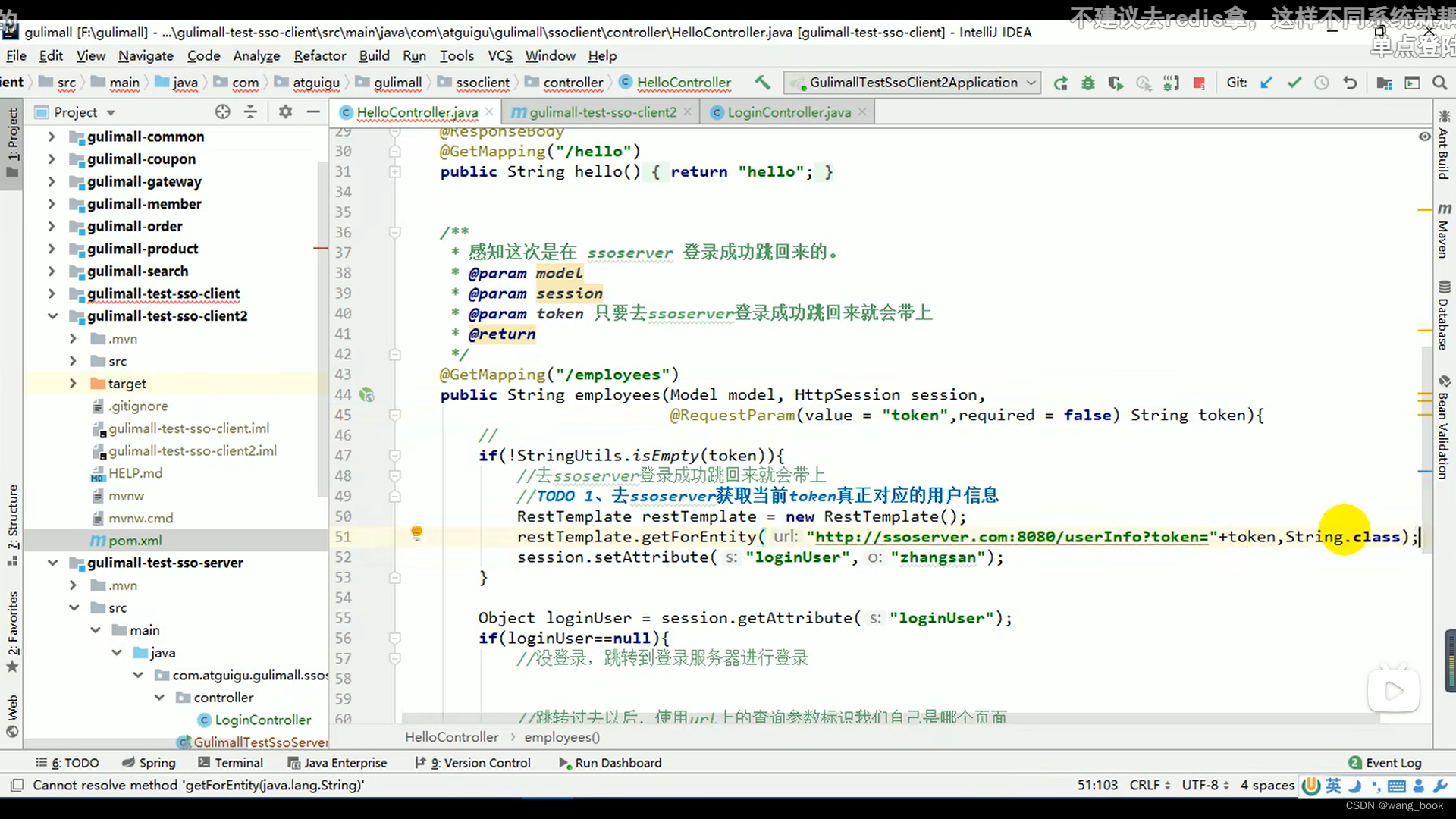Collapse the gulimall-test-sso-server module
1456x819 pixels.
point(52,563)
